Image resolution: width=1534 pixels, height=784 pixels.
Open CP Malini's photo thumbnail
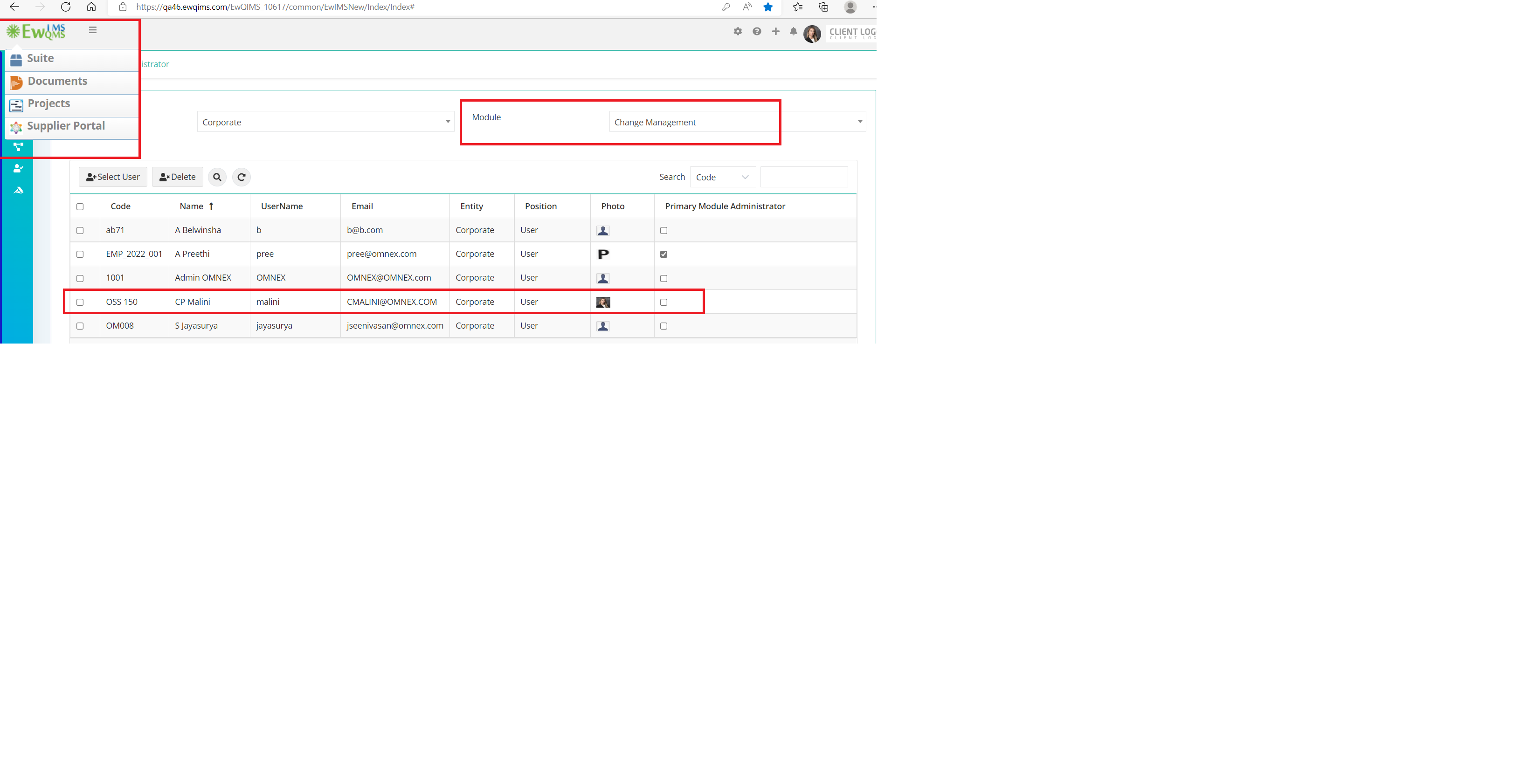click(603, 303)
